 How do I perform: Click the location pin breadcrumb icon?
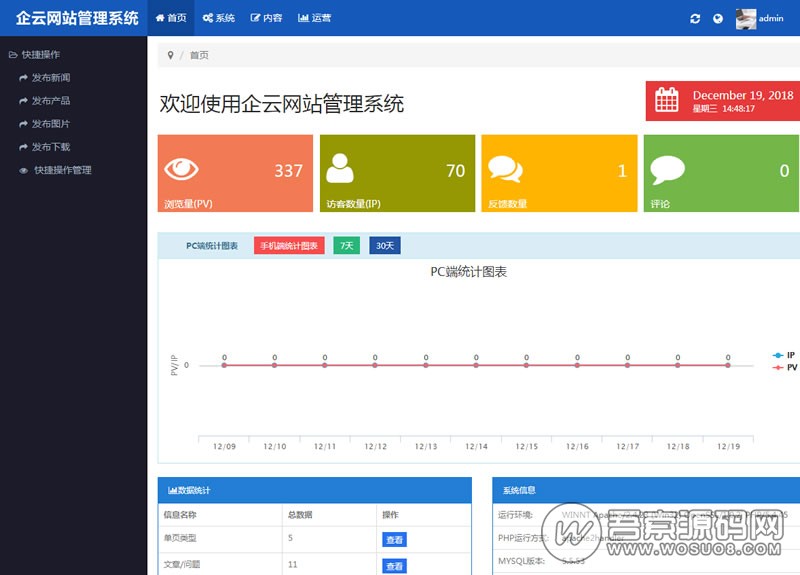171,55
